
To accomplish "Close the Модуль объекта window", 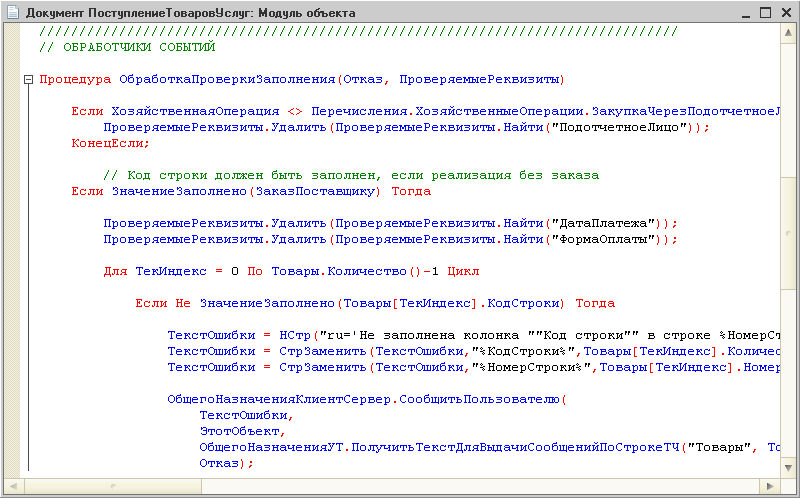I will [x=786, y=13].
